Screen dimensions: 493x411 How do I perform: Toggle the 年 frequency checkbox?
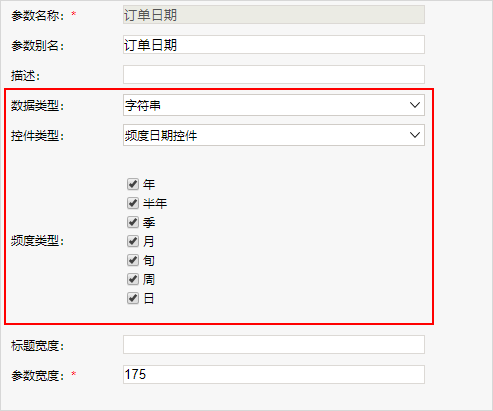[x=133, y=184]
